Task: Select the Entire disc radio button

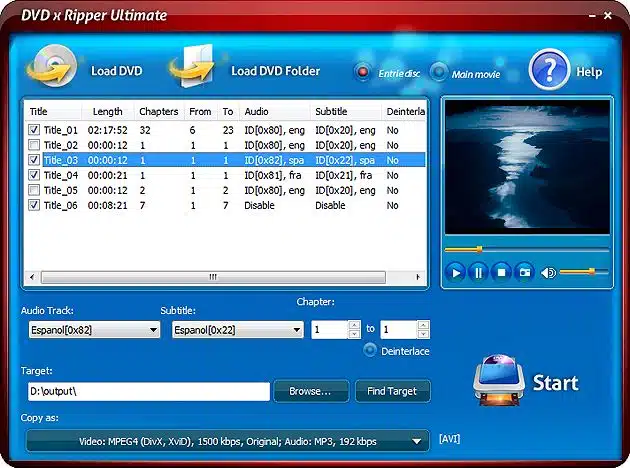Action: click(363, 72)
